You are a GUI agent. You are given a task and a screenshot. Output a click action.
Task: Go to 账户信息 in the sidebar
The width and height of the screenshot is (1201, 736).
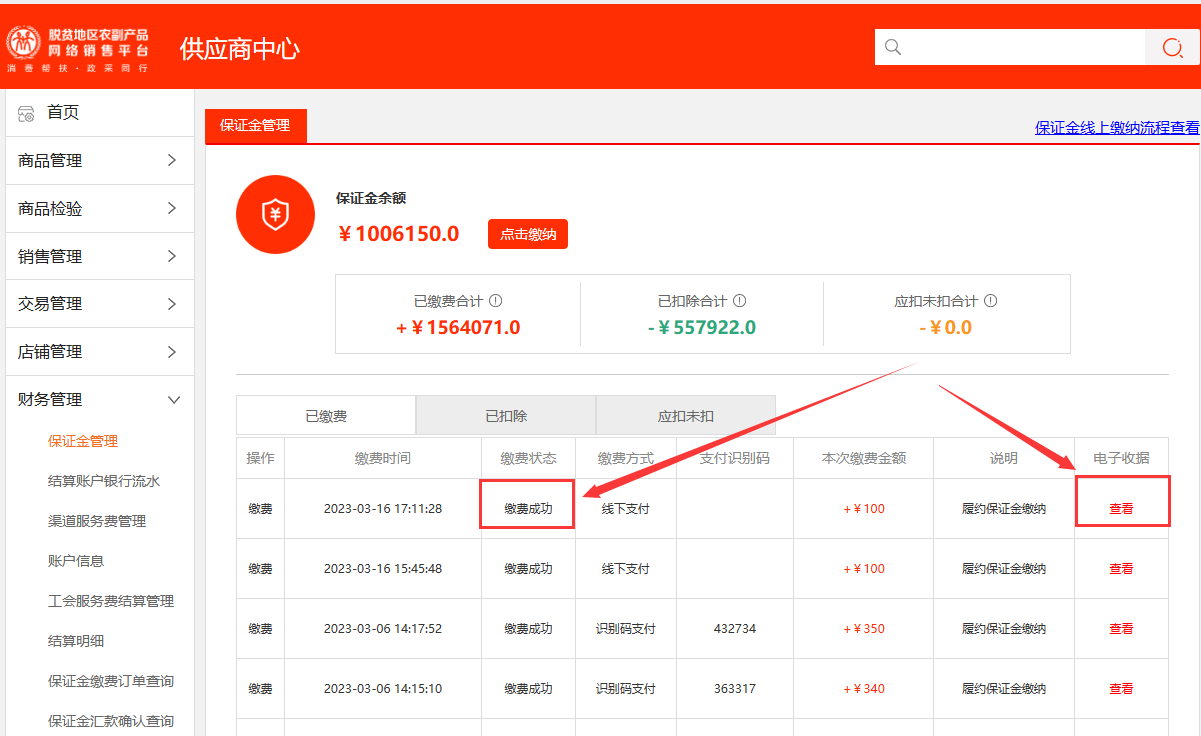pyautogui.click(x=76, y=561)
